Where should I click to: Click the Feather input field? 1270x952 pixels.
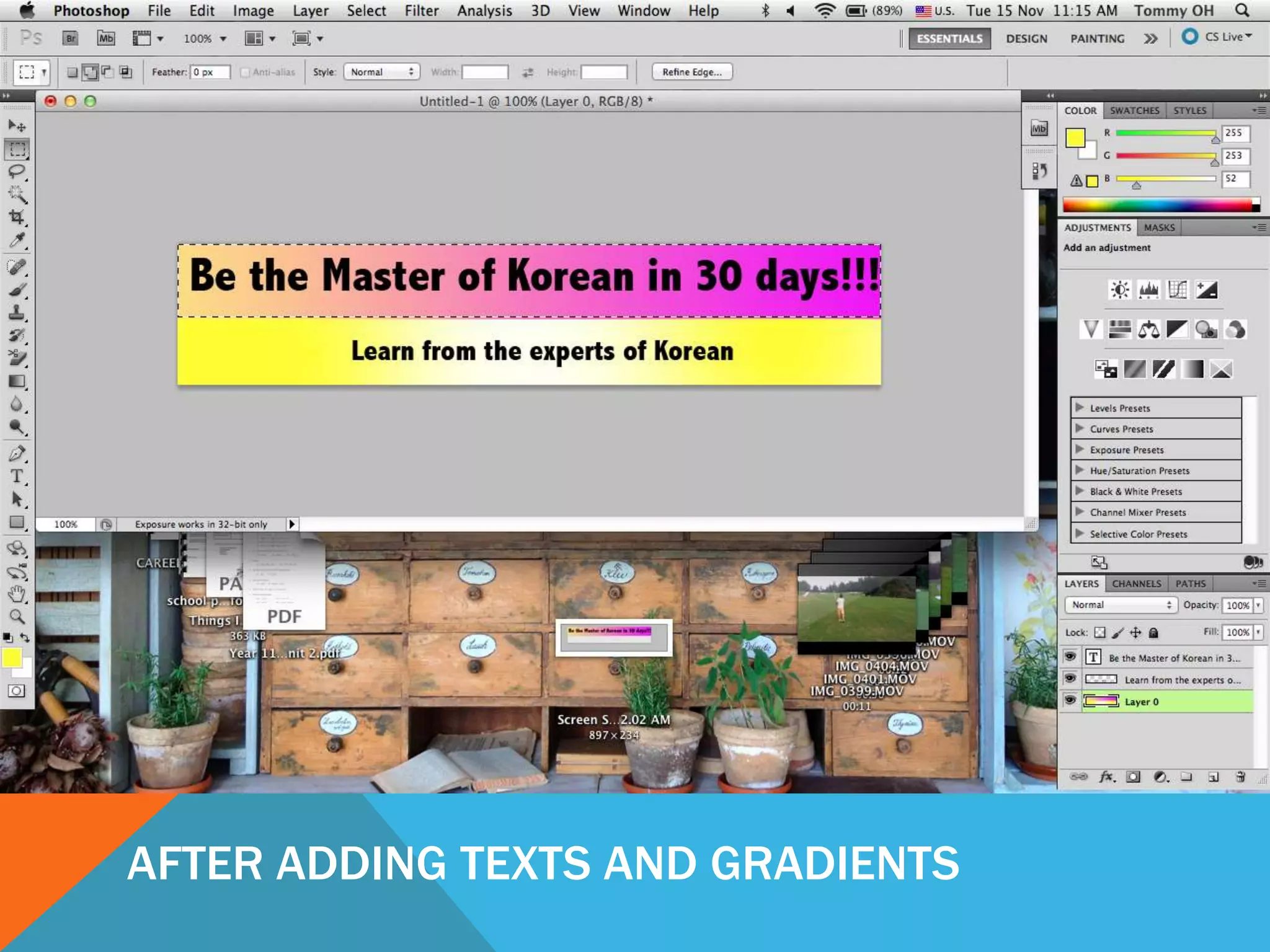(210, 72)
